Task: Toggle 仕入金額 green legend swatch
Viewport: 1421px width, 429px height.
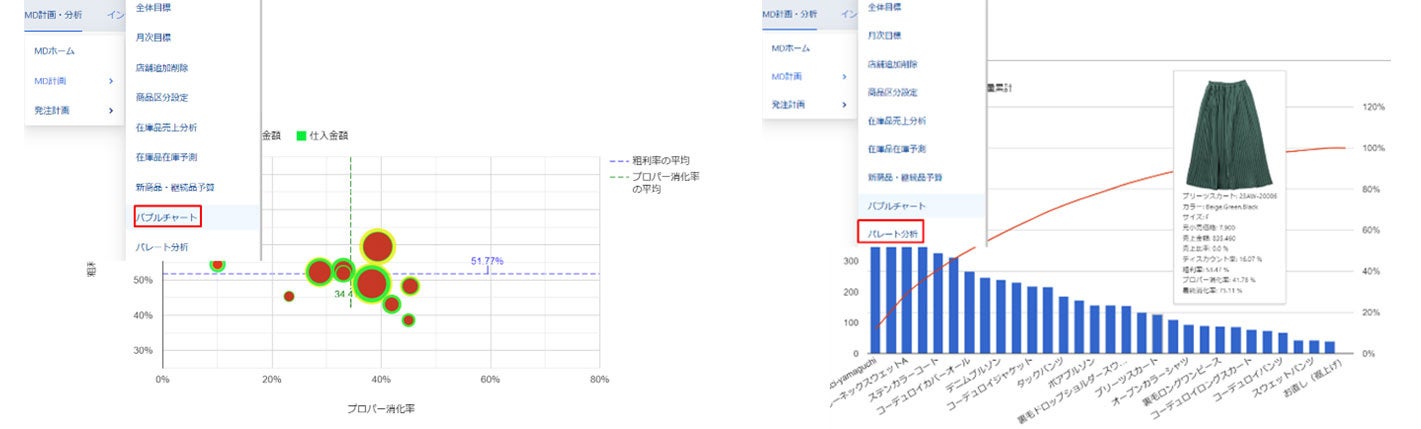Action: [x=303, y=135]
